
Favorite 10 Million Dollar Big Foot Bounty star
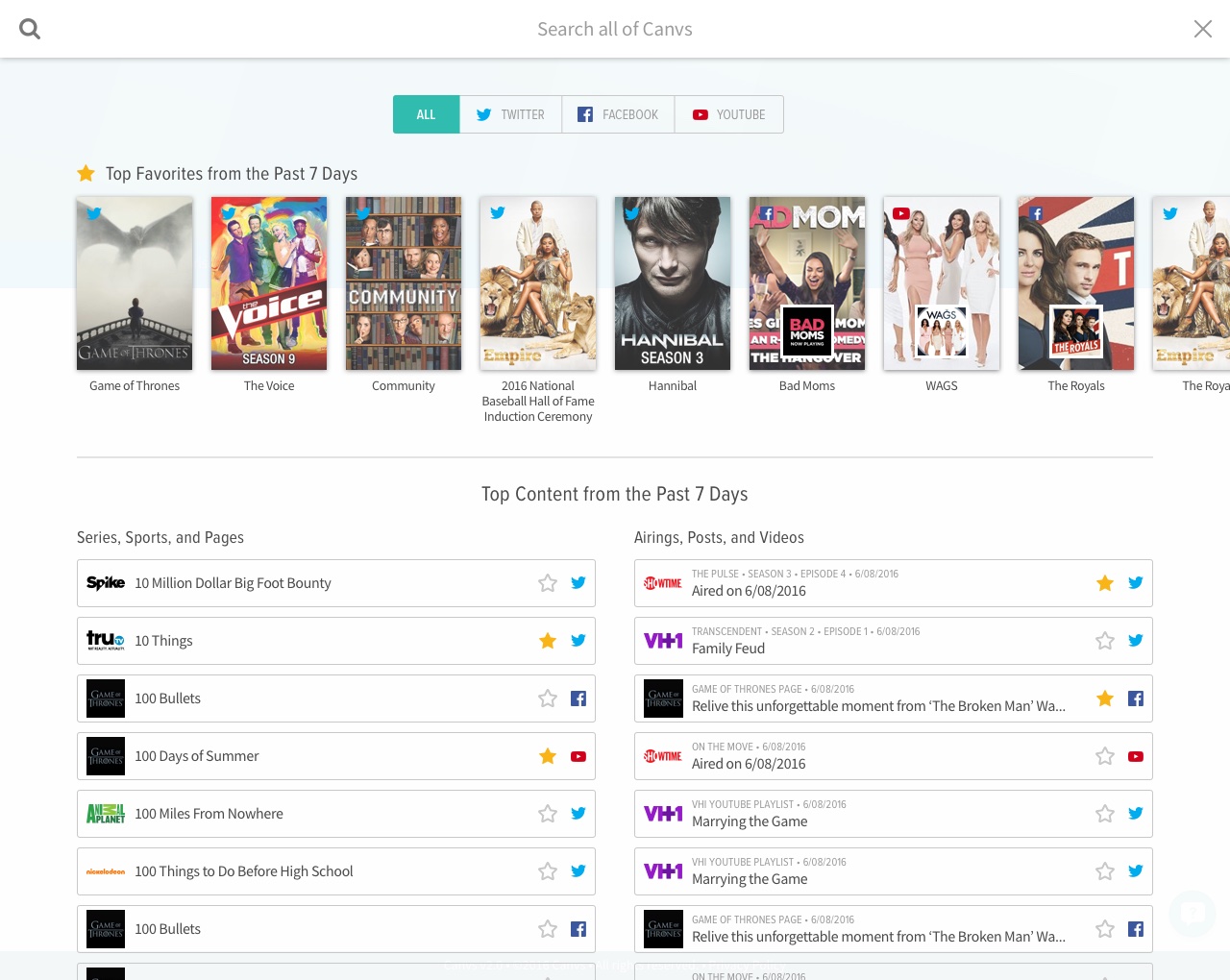548,583
